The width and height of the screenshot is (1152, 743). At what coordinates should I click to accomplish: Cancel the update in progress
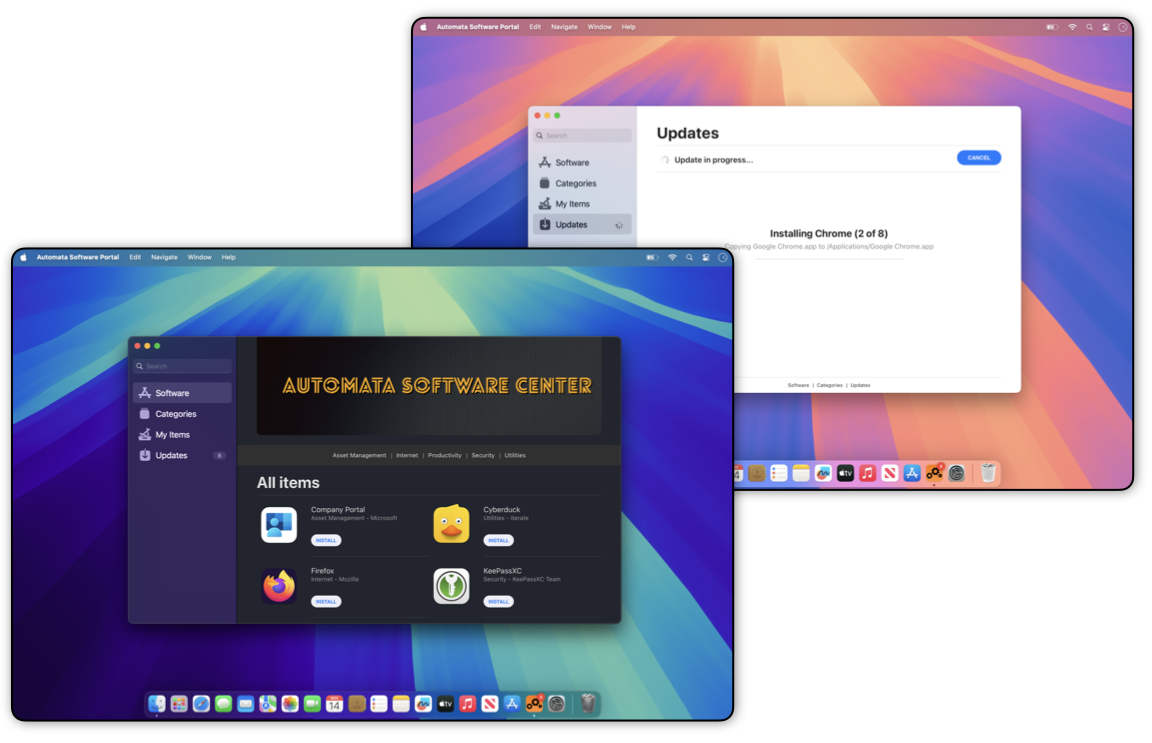(978, 157)
